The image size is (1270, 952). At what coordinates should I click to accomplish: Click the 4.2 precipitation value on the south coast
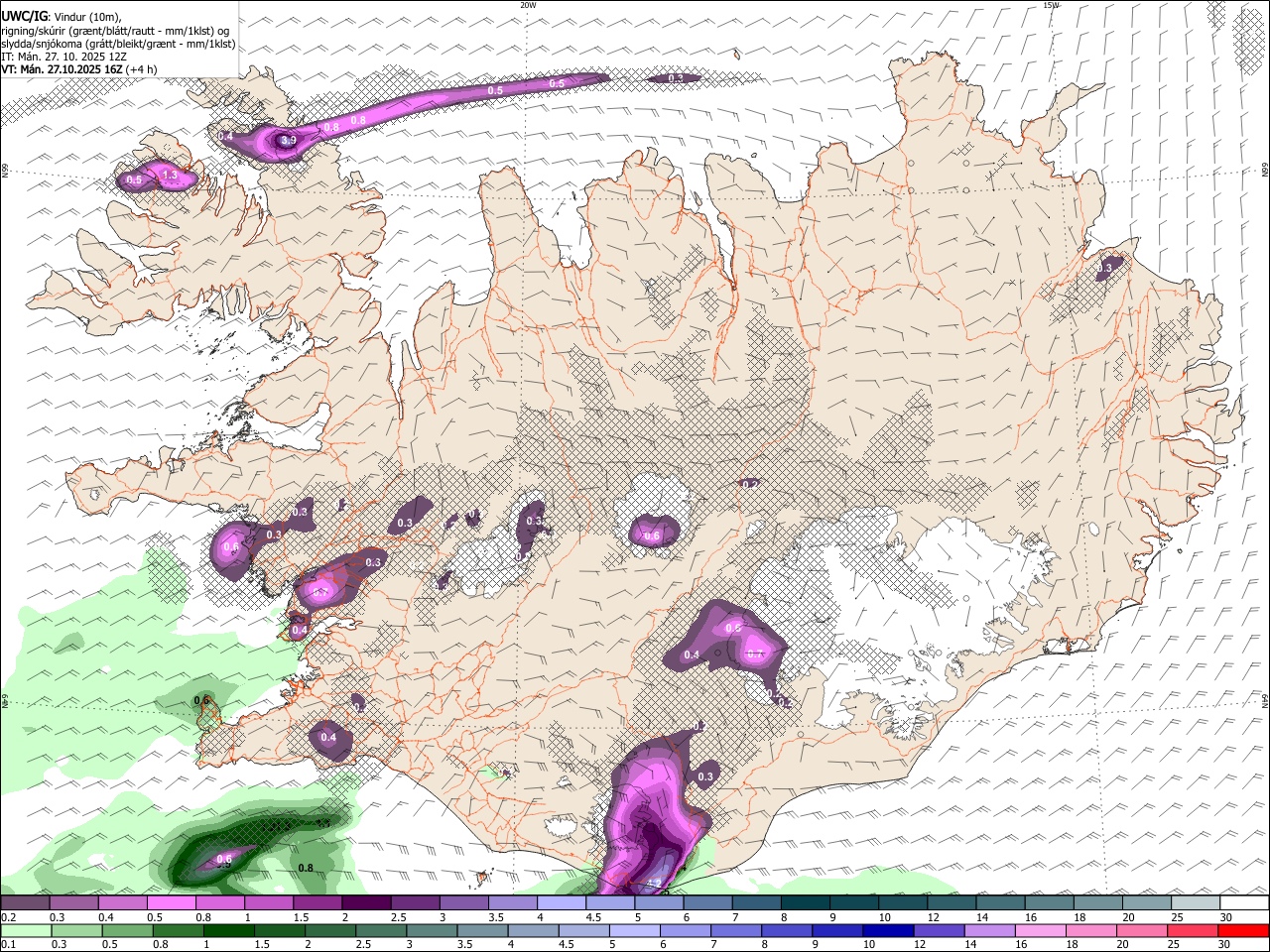654,883
